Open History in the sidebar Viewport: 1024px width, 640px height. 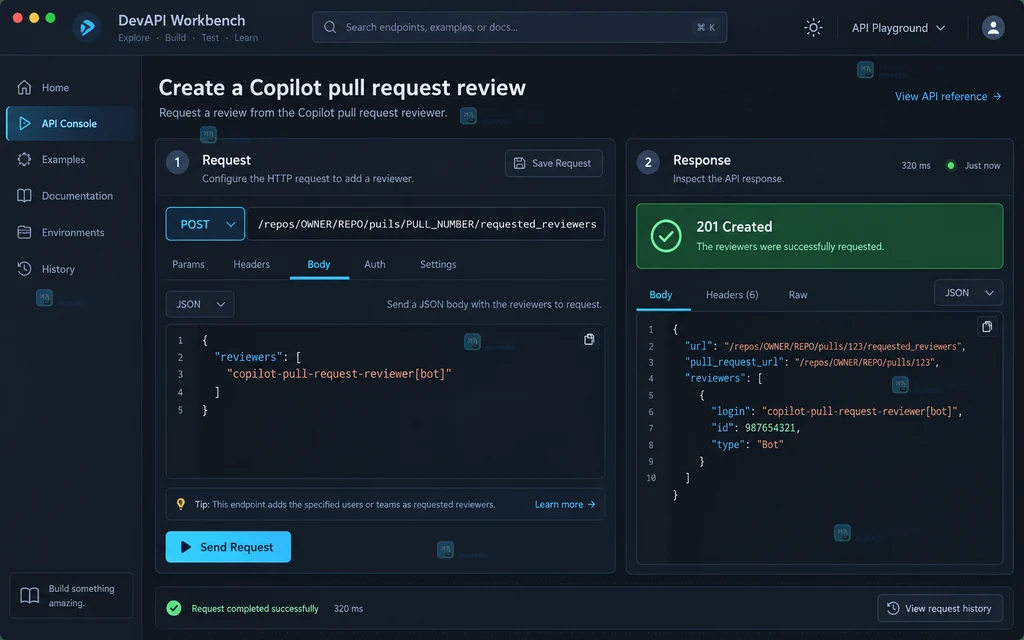tap(71, 269)
